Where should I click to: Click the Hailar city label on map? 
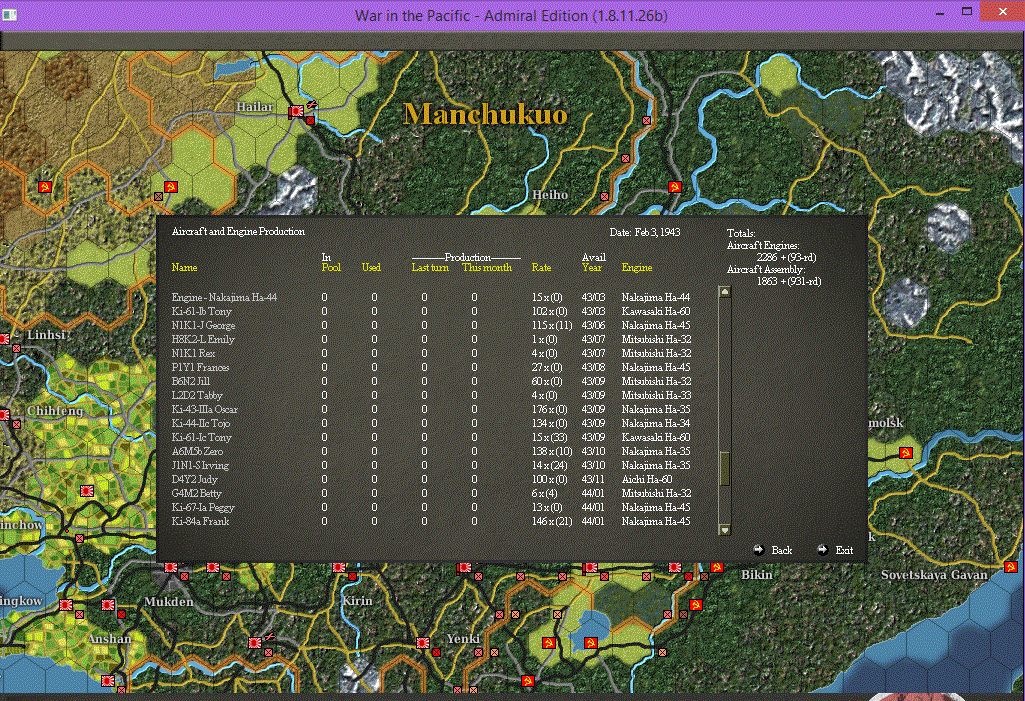(254, 107)
